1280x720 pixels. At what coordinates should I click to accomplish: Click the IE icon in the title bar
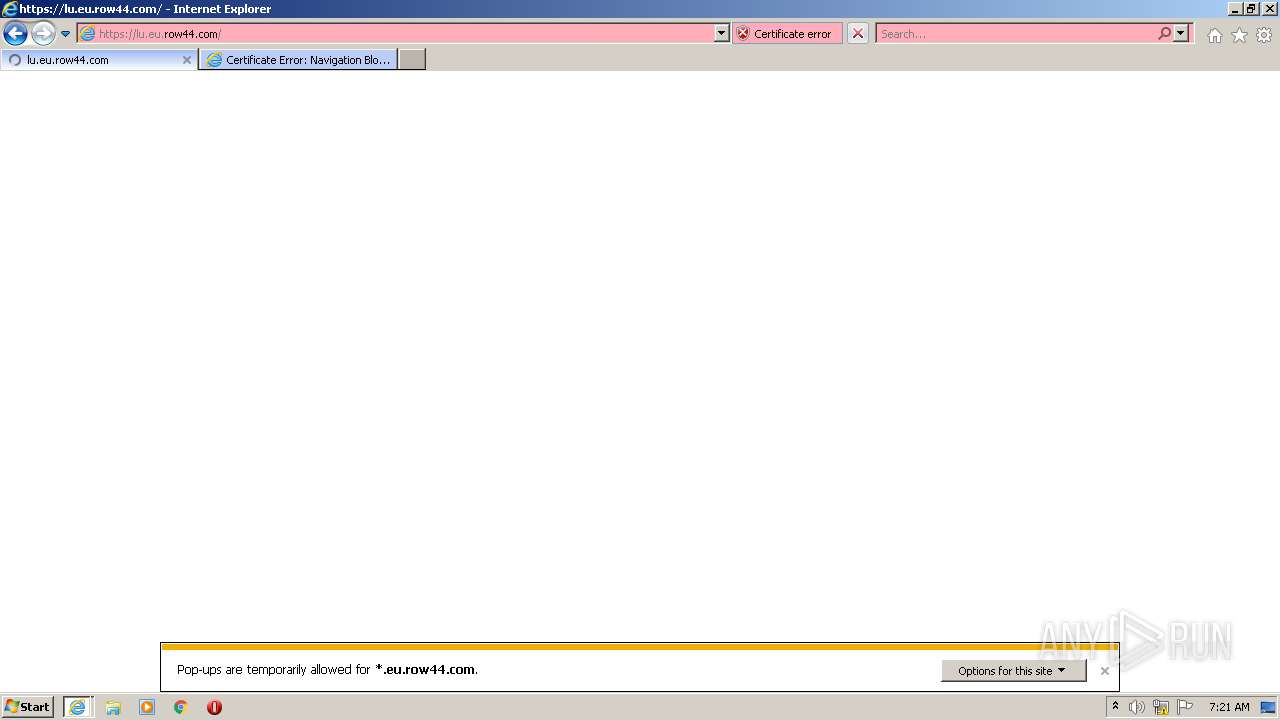[x=10, y=9]
